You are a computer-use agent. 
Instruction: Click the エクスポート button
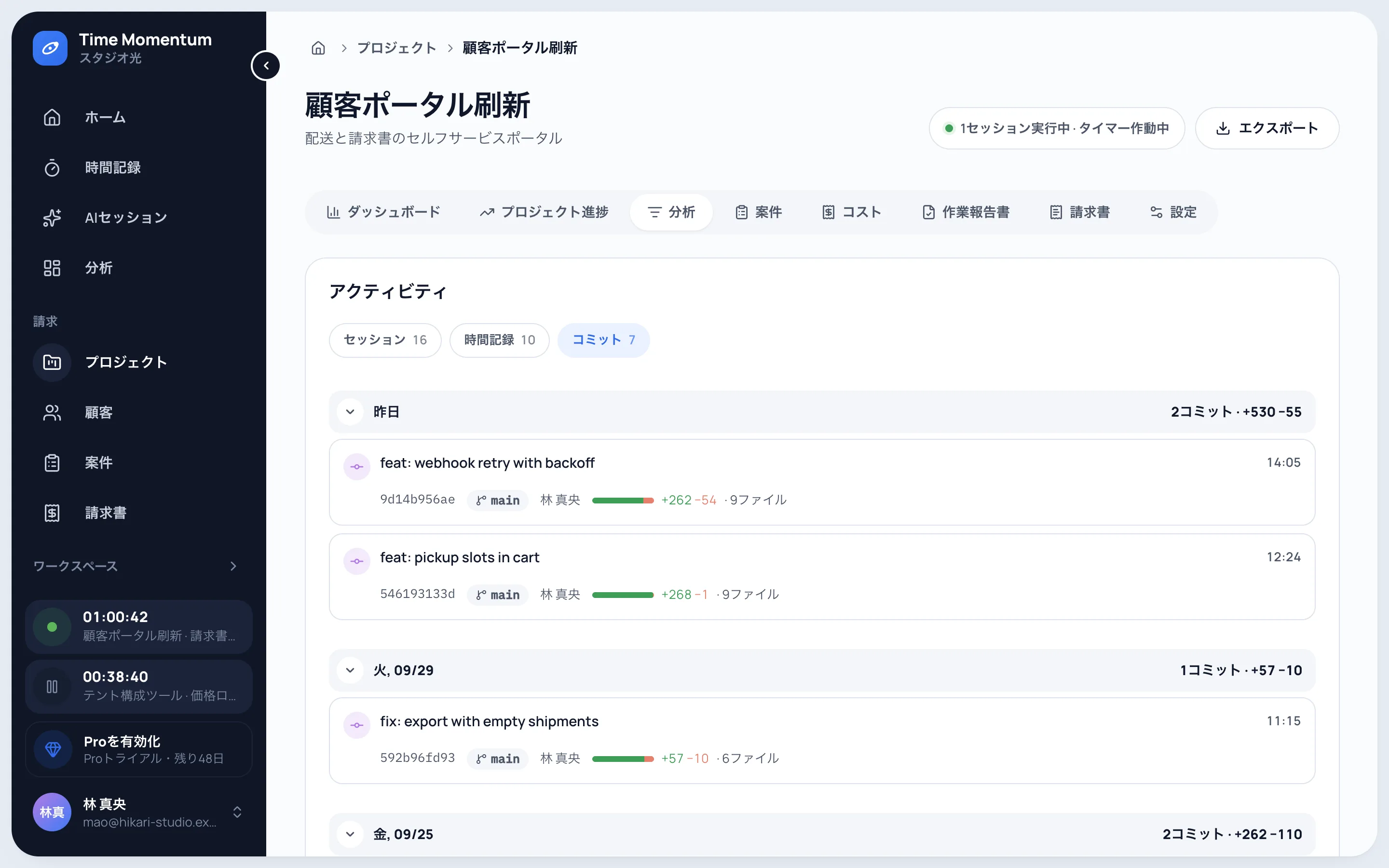(1267, 128)
